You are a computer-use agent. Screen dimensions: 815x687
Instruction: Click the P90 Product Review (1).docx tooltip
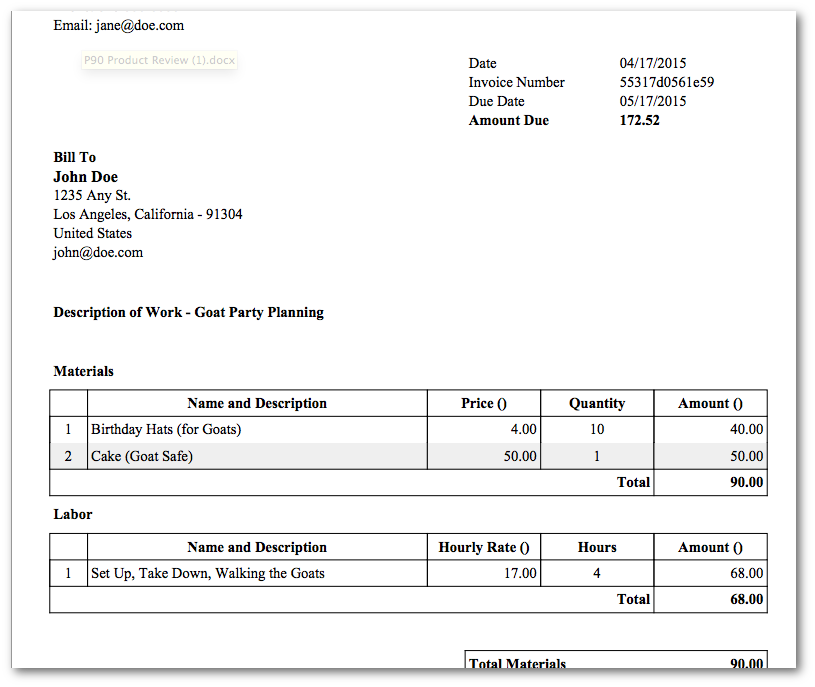tap(160, 60)
